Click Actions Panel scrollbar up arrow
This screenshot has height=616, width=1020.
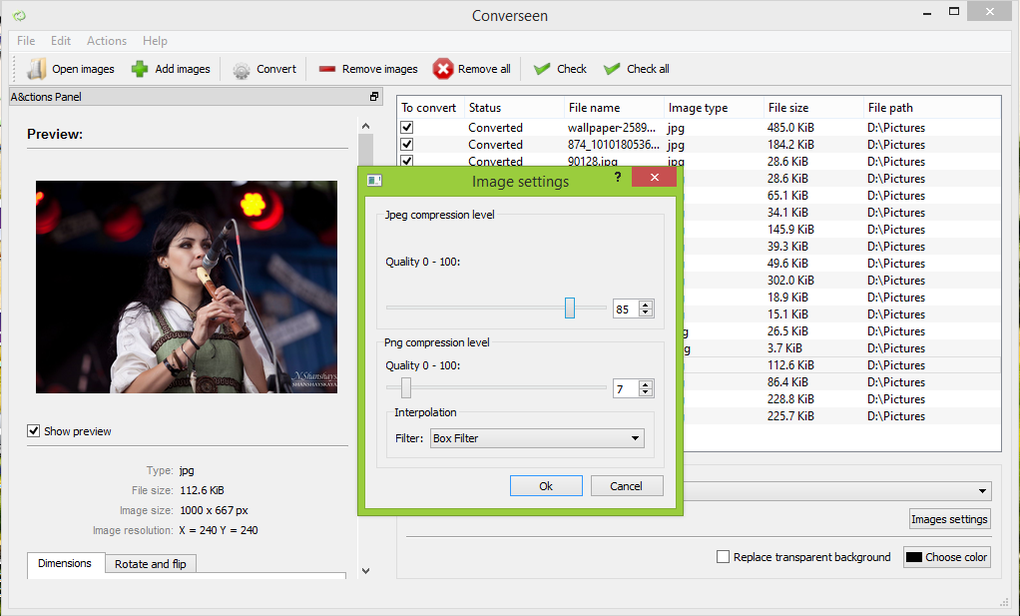(366, 126)
